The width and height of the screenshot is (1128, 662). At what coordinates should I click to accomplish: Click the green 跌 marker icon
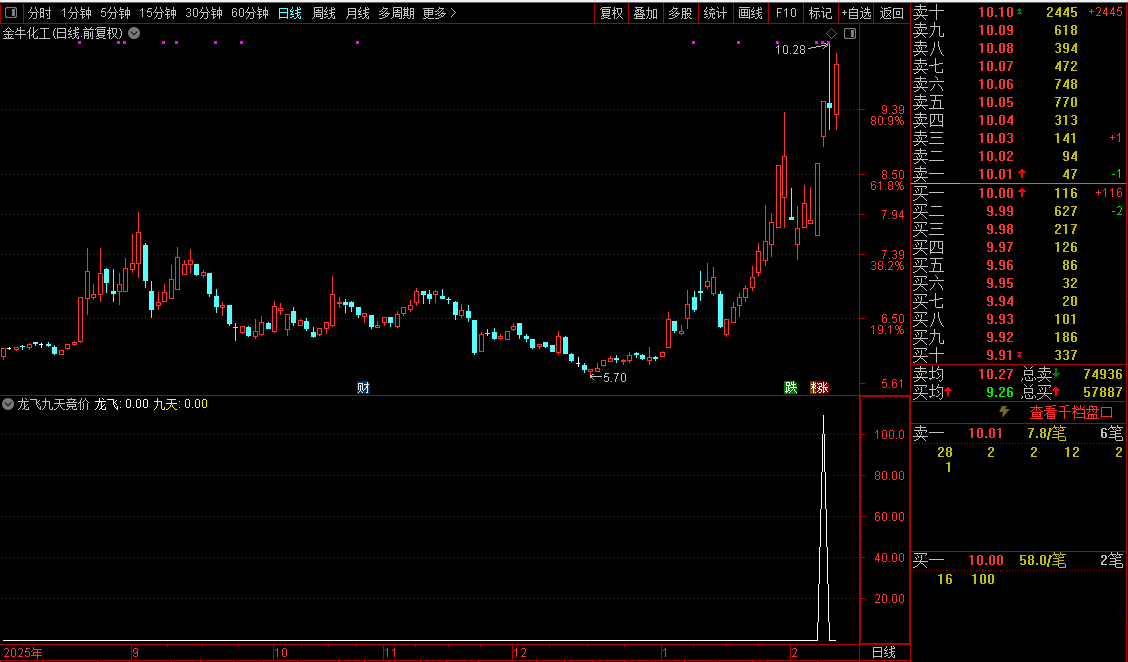(791, 388)
